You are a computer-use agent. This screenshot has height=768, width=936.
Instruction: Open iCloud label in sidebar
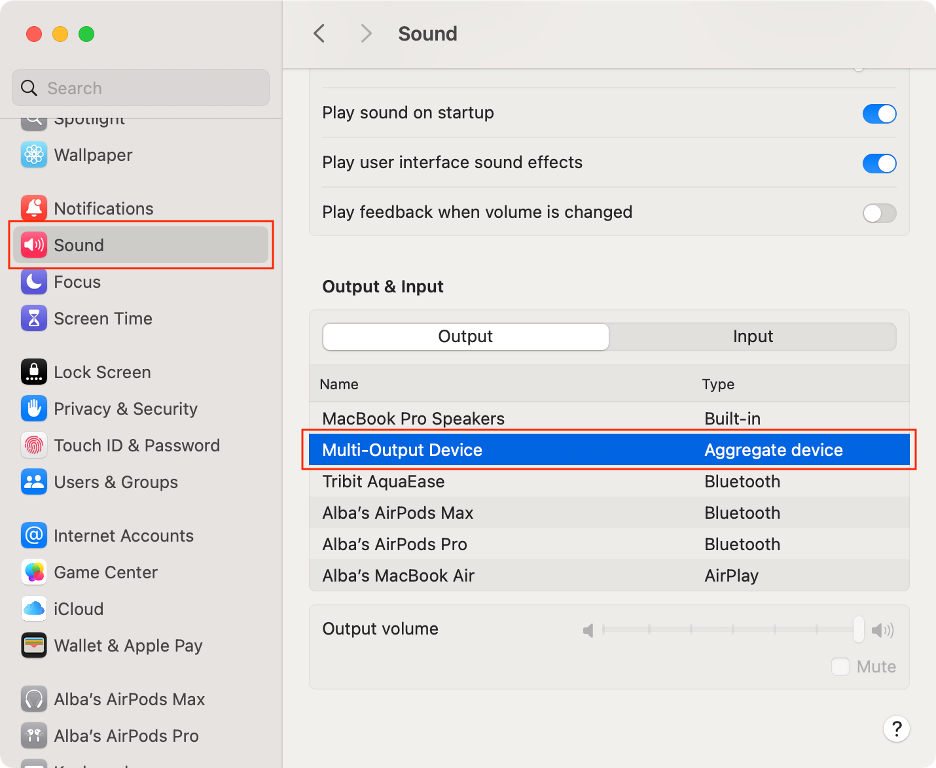click(x=79, y=609)
